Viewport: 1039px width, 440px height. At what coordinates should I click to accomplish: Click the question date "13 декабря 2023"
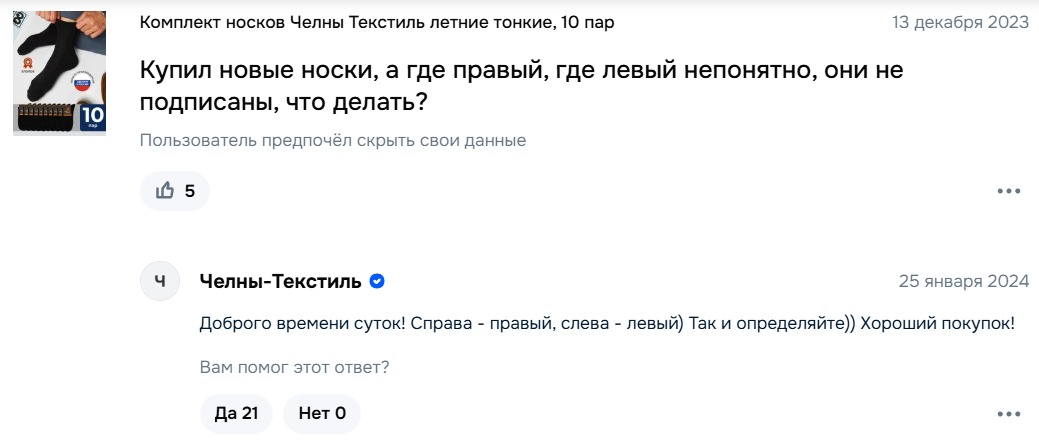click(x=960, y=22)
